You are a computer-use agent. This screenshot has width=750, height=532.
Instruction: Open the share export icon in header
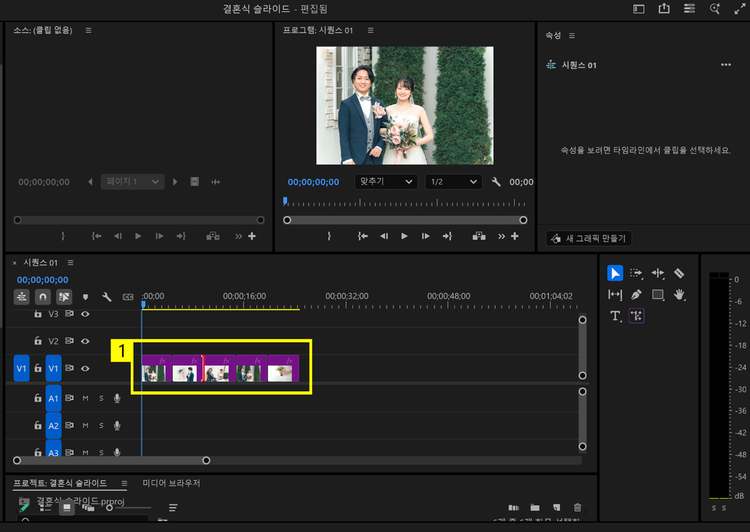[664, 9]
